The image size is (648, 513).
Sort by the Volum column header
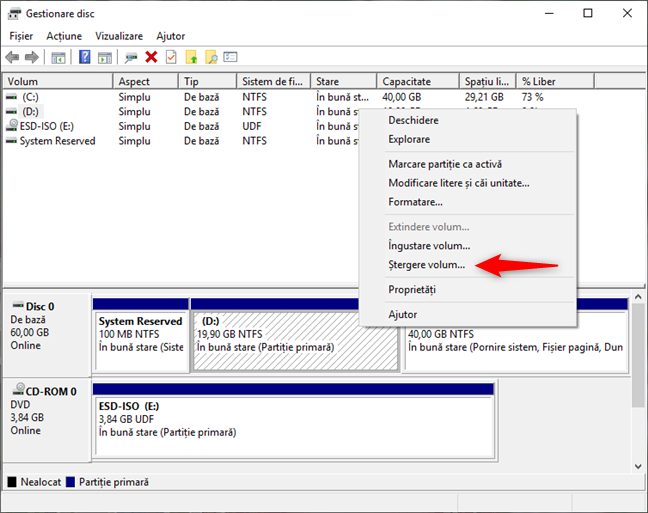coord(58,81)
